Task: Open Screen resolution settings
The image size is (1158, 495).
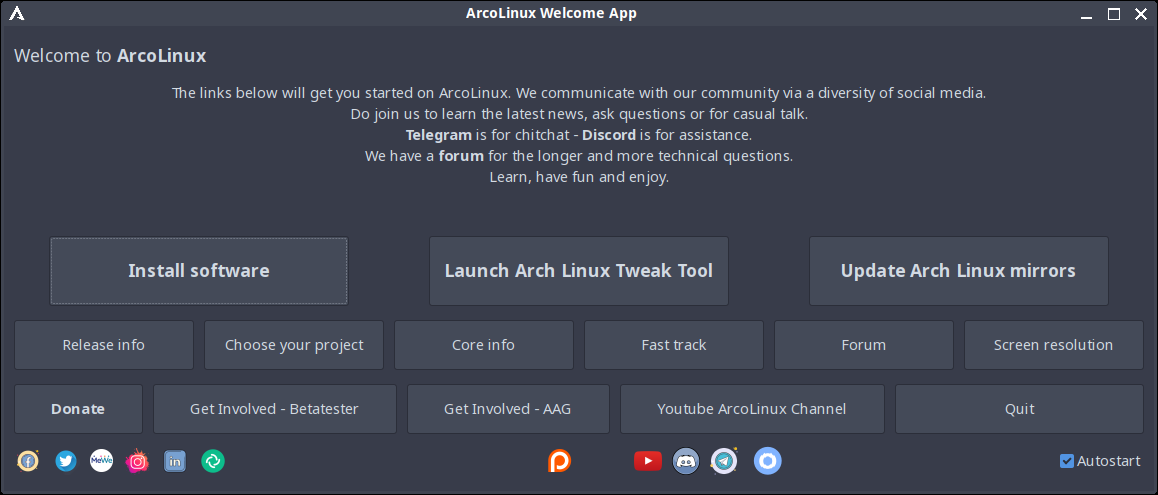Action: tap(1054, 345)
